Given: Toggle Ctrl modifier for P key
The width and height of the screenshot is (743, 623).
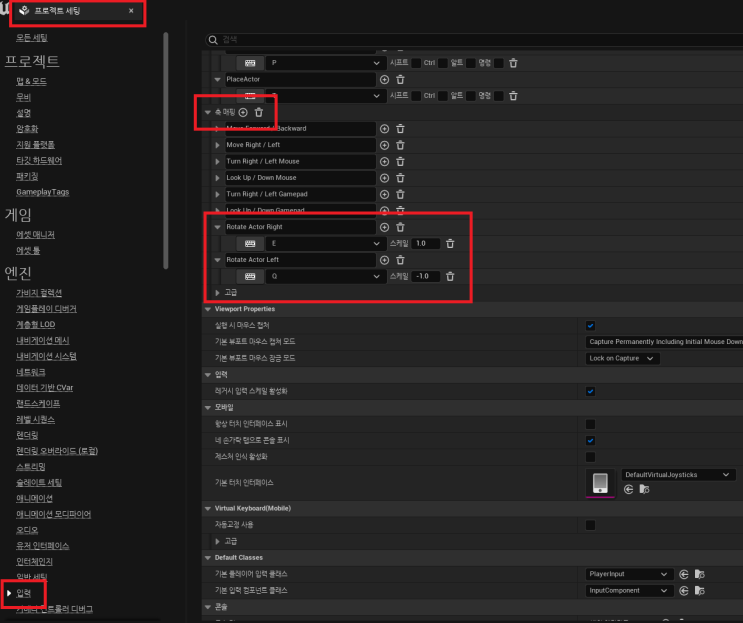Looking at the screenshot, I should (x=443, y=63).
